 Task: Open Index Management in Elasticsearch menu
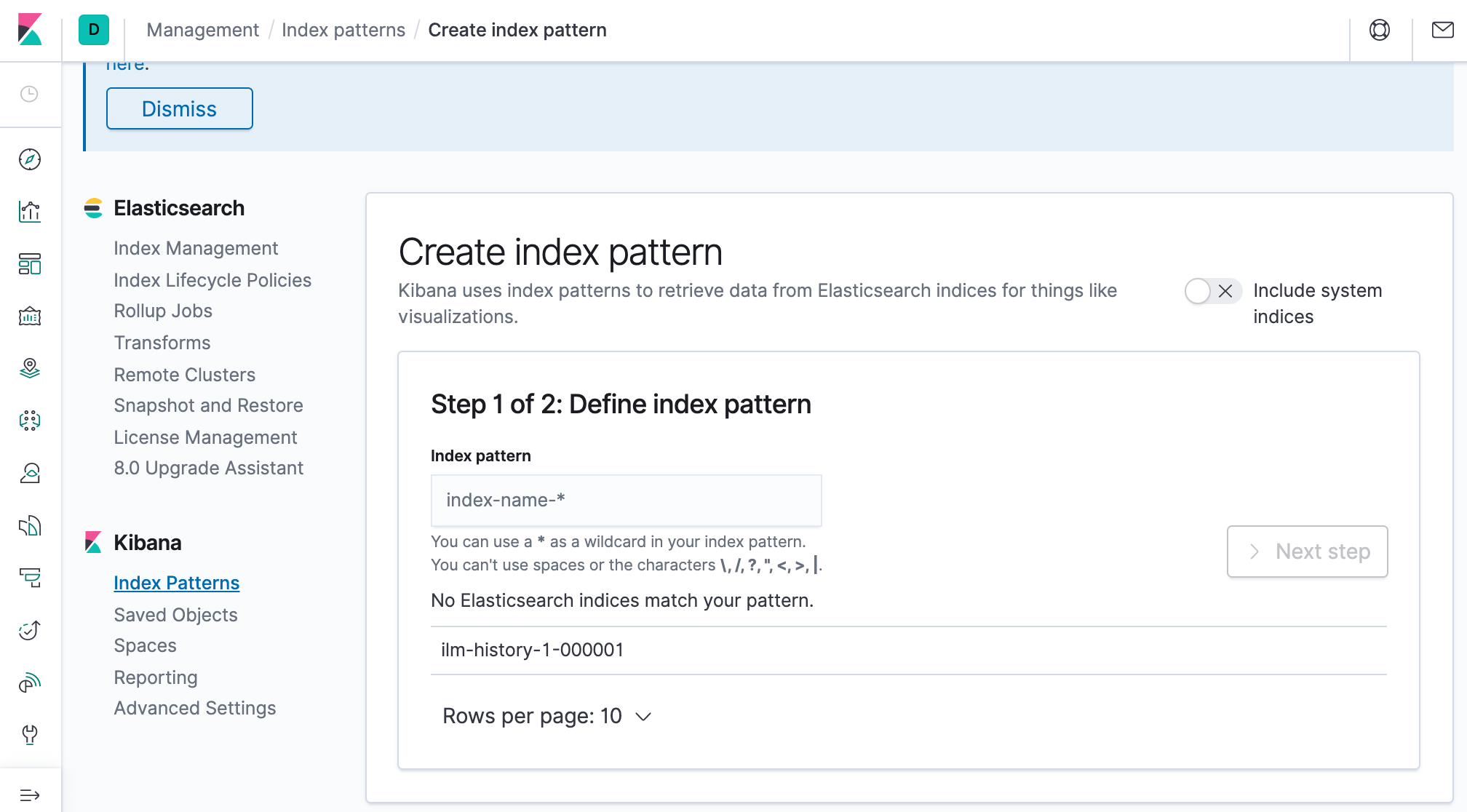(x=196, y=248)
